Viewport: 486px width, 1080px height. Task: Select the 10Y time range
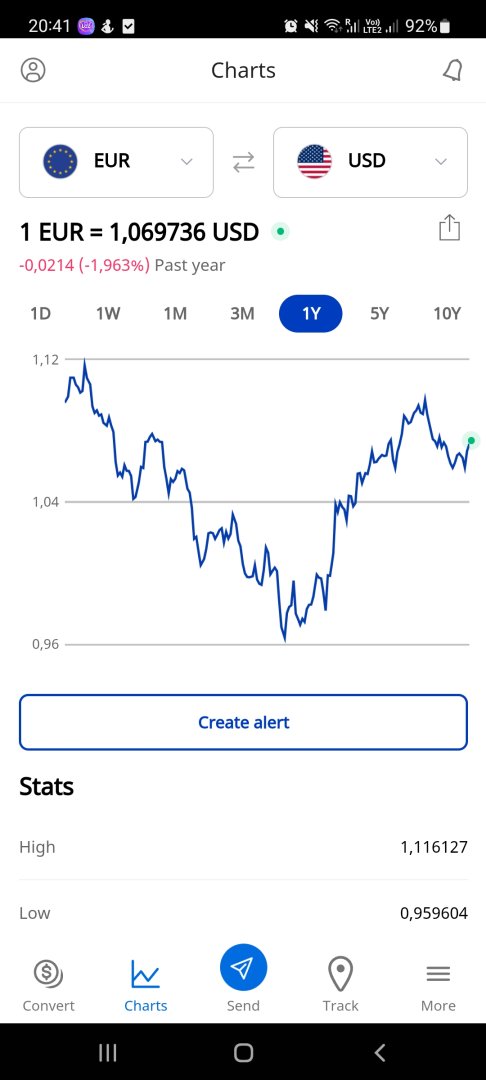pos(447,314)
